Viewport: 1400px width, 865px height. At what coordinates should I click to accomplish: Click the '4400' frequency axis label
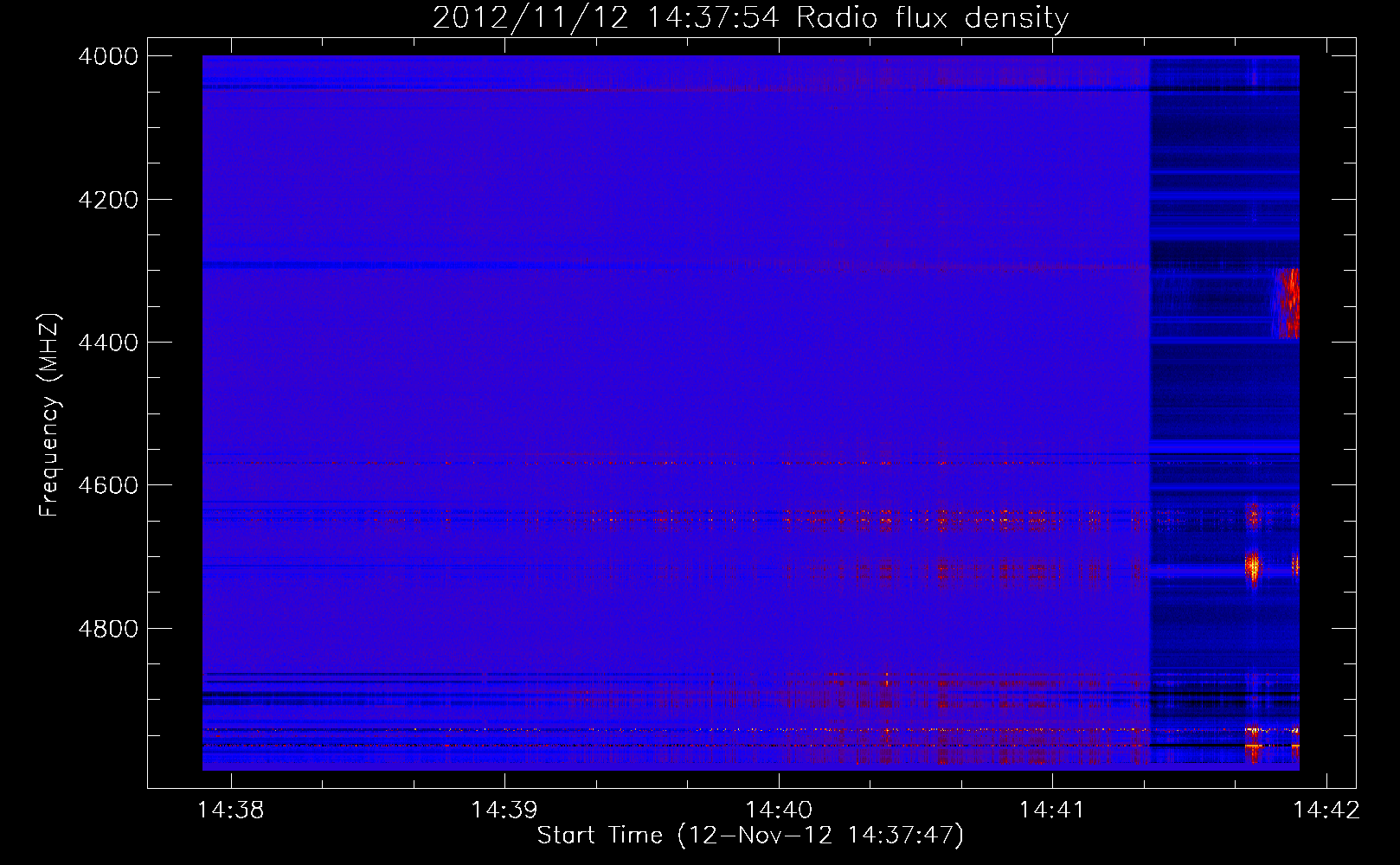click(x=108, y=343)
